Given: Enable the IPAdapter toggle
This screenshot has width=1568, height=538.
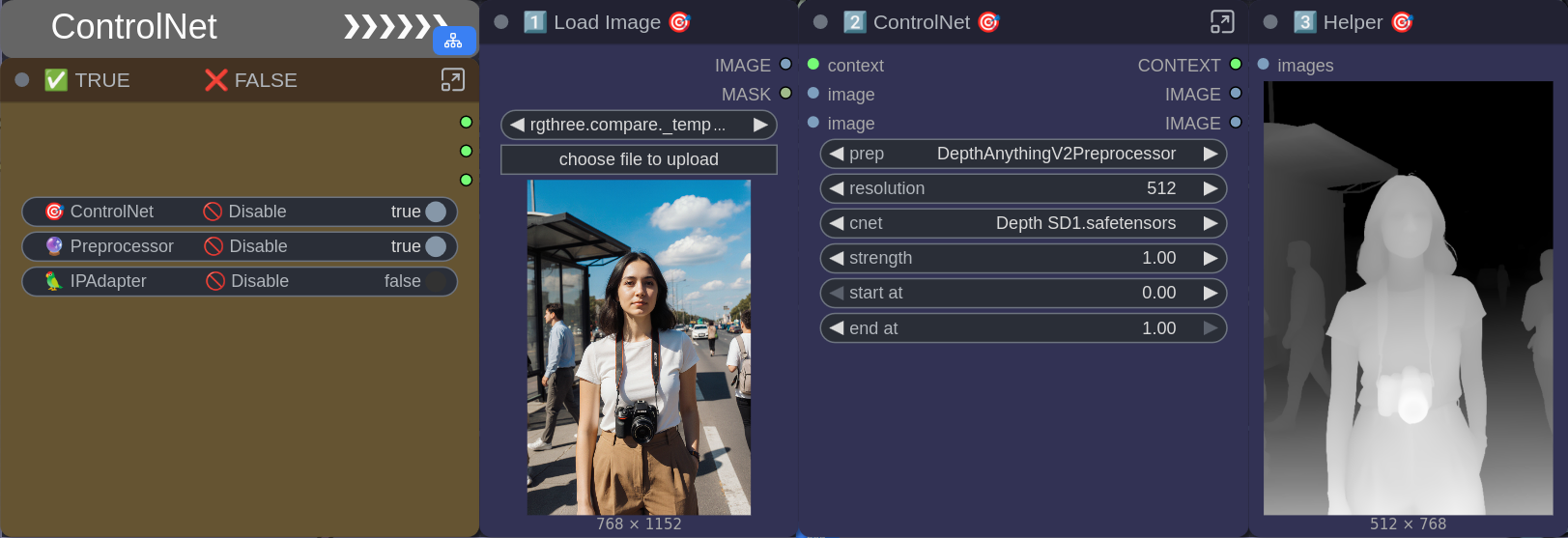Looking at the screenshot, I should coord(435,281).
